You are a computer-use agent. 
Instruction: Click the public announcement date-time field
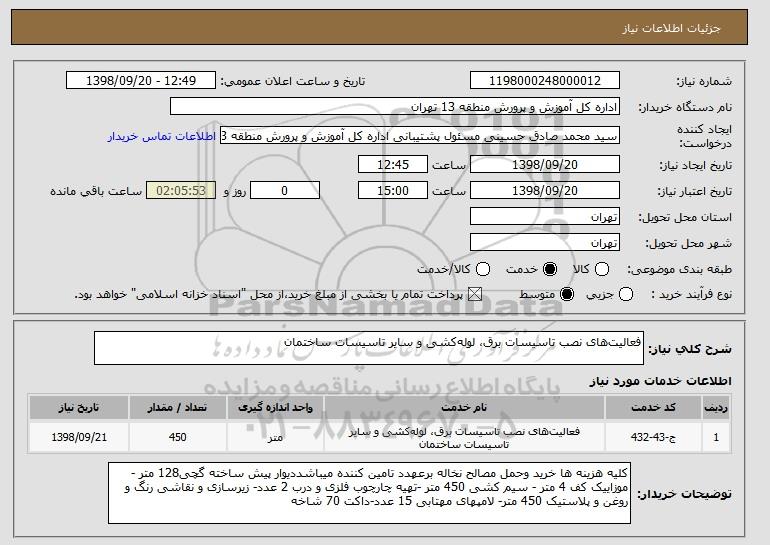141,81
